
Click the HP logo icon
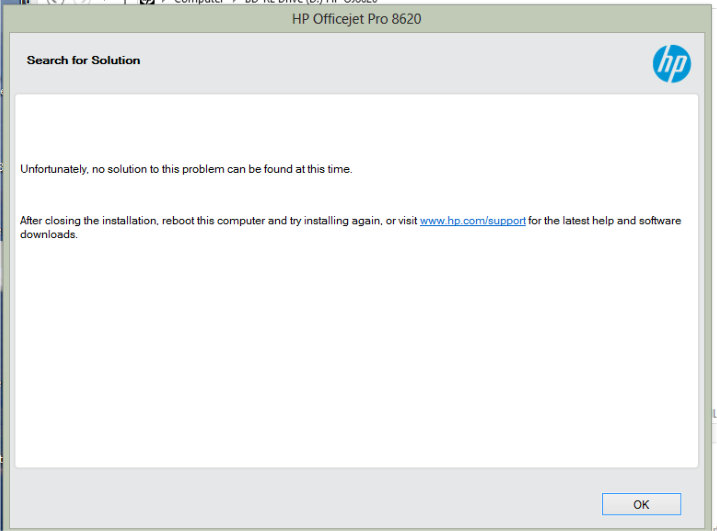click(x=671, y=64)
